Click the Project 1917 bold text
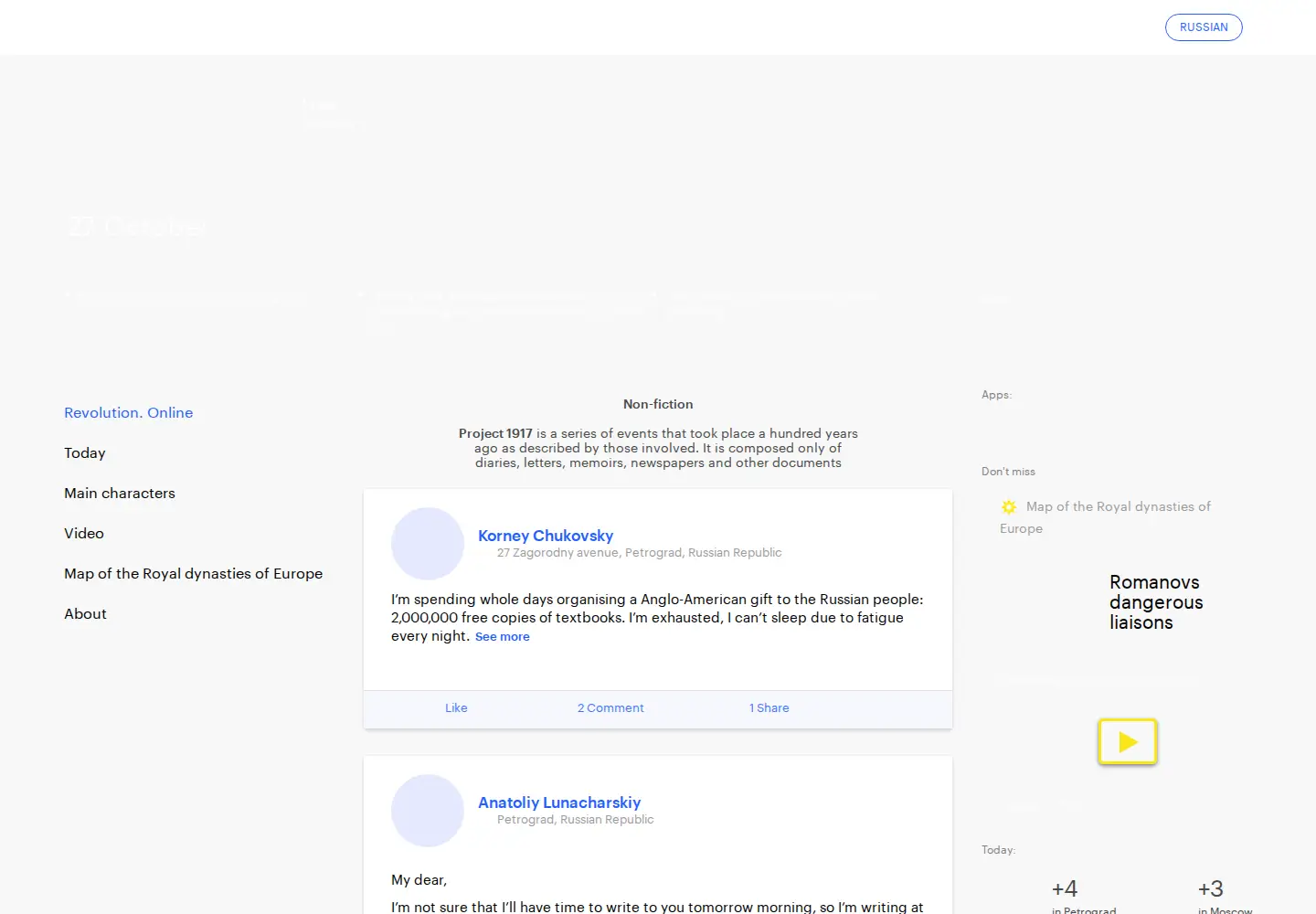The height and width of the screenshot is (914, 1316). pyautogui.click(x=495, y=433)
